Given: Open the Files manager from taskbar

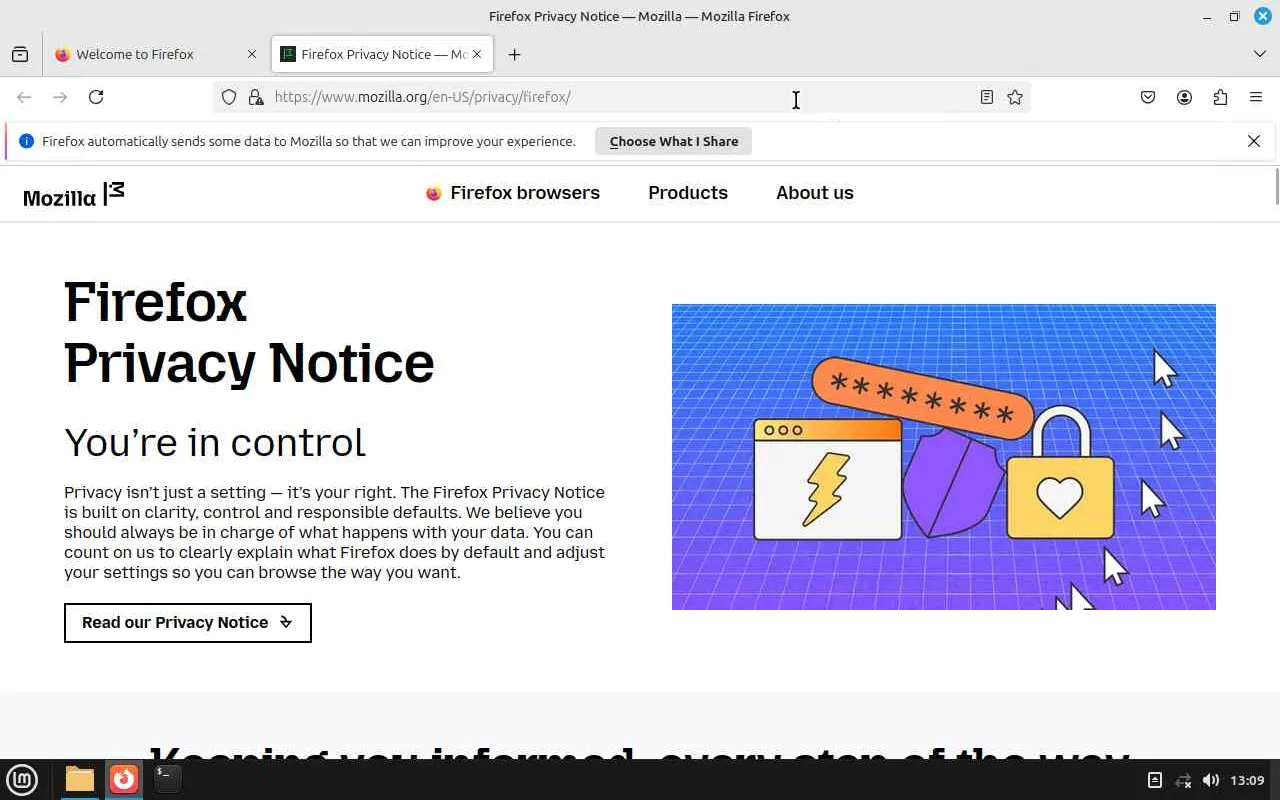Looking at the screenshot, I should pos(80,779).
